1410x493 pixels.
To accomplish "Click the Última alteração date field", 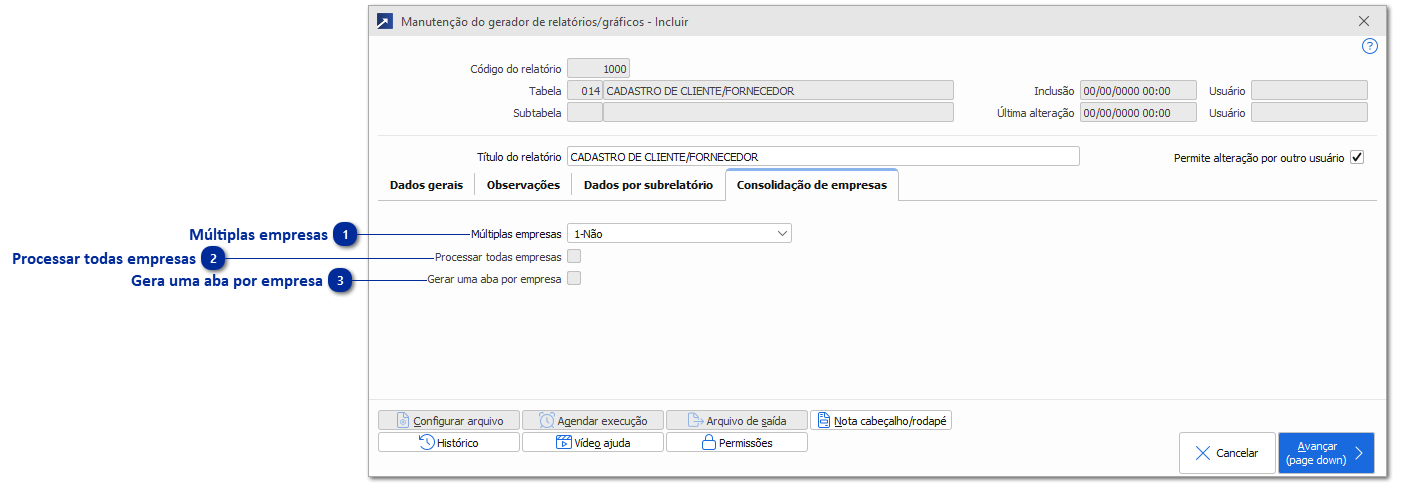I will click(1138, 113).
